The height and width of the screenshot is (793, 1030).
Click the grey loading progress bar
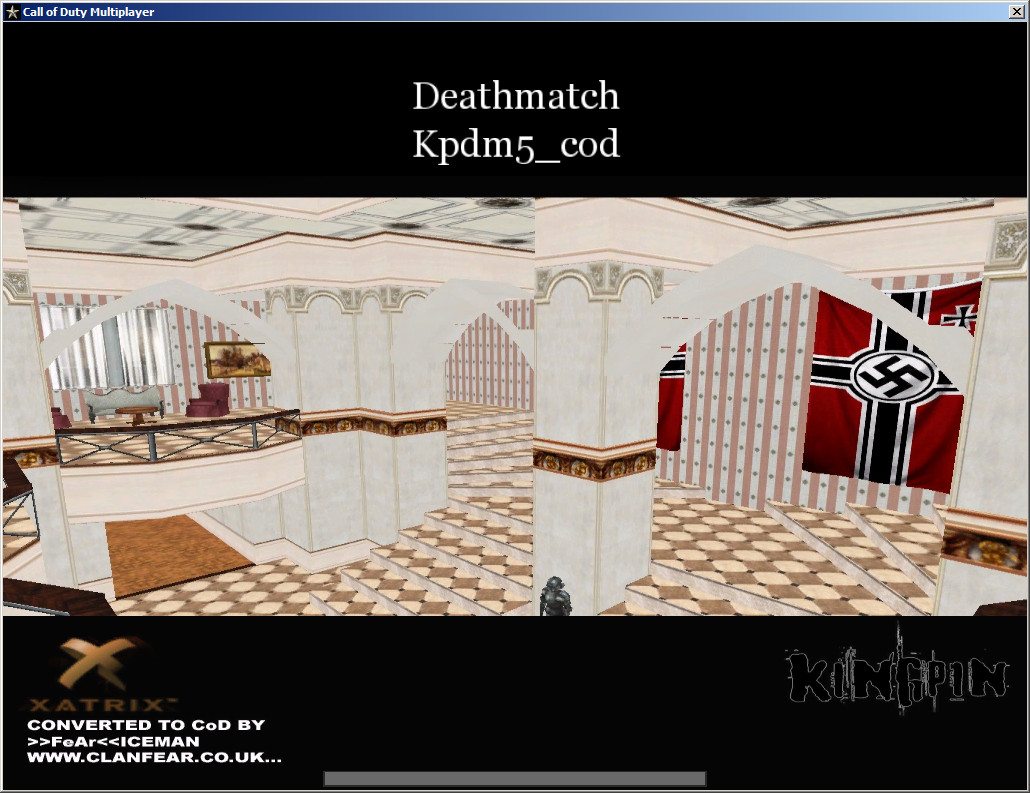pyautogui.click(x=514, y=778)
